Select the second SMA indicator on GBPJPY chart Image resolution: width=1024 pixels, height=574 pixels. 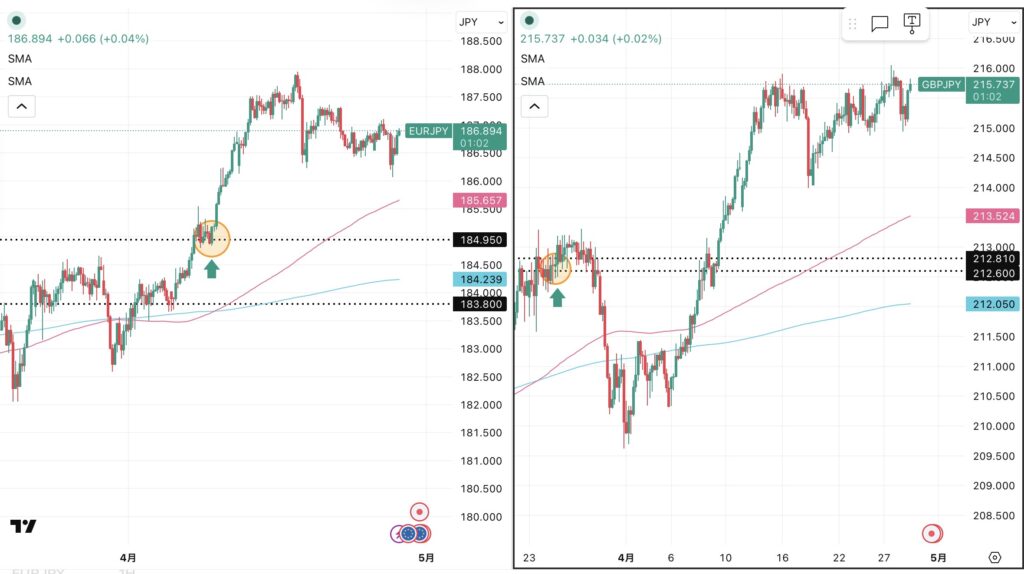click(x=532, y=81)
